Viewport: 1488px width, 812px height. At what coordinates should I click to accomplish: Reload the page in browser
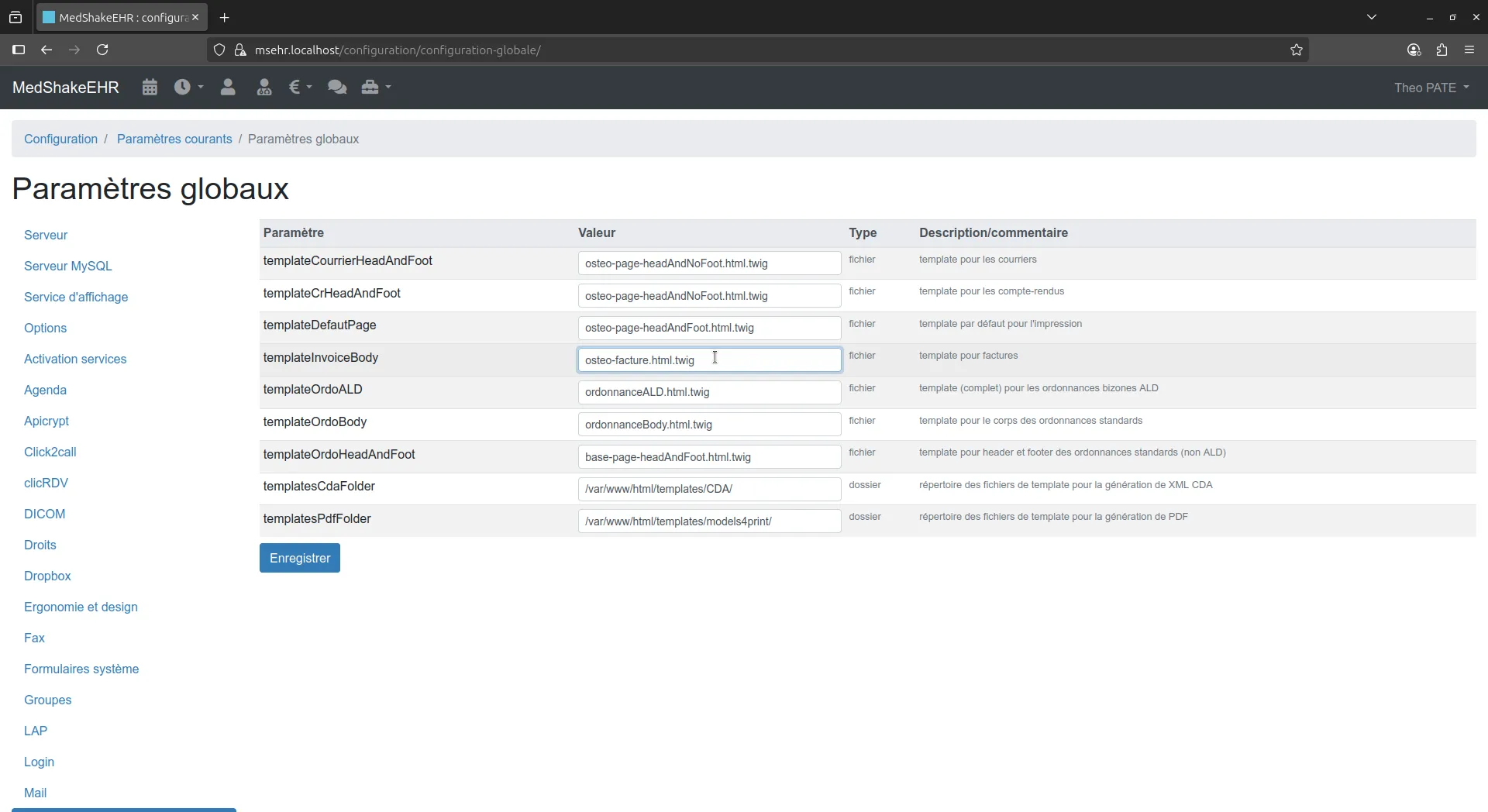[102, 50]
